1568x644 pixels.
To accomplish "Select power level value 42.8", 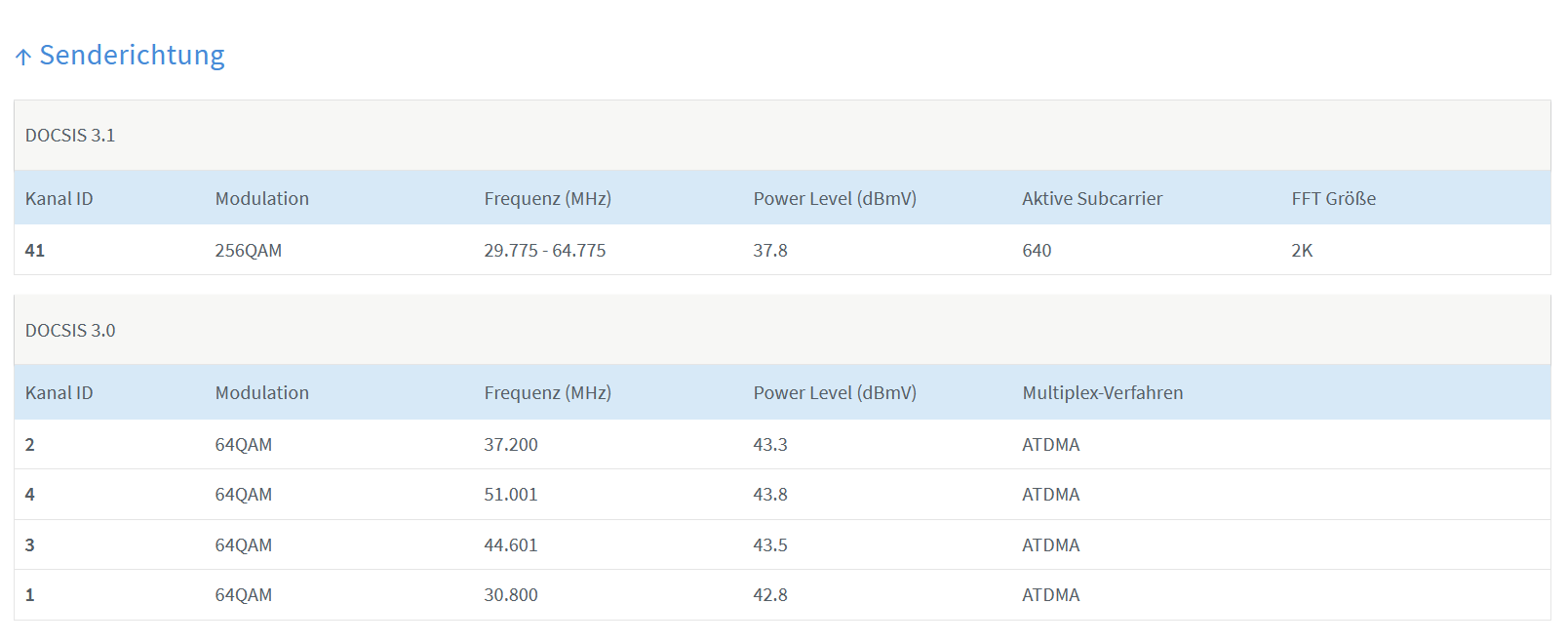I will pos(769,595).
